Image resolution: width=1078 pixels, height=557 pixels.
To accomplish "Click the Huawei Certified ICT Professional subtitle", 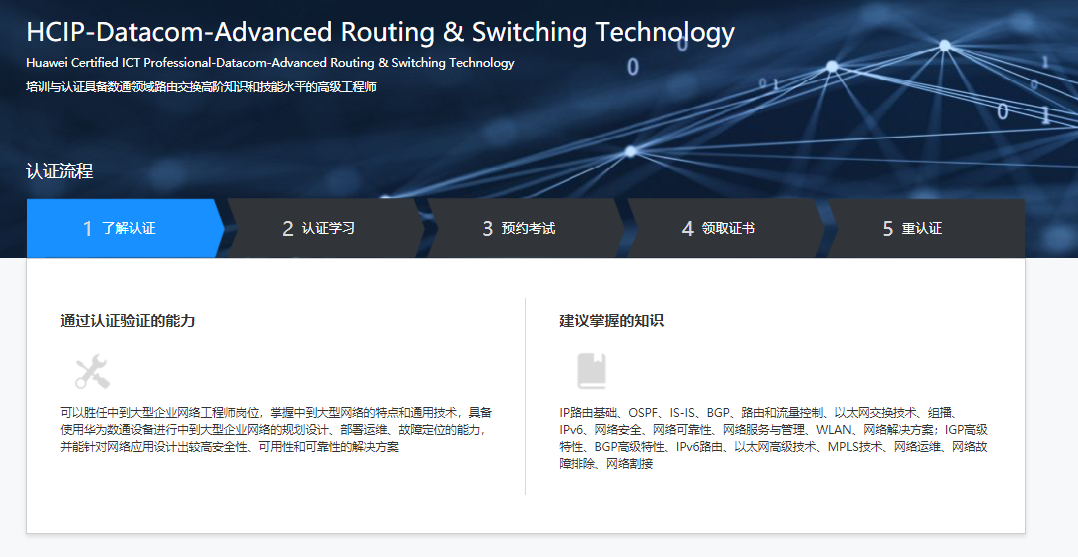I will click(270, 63).
